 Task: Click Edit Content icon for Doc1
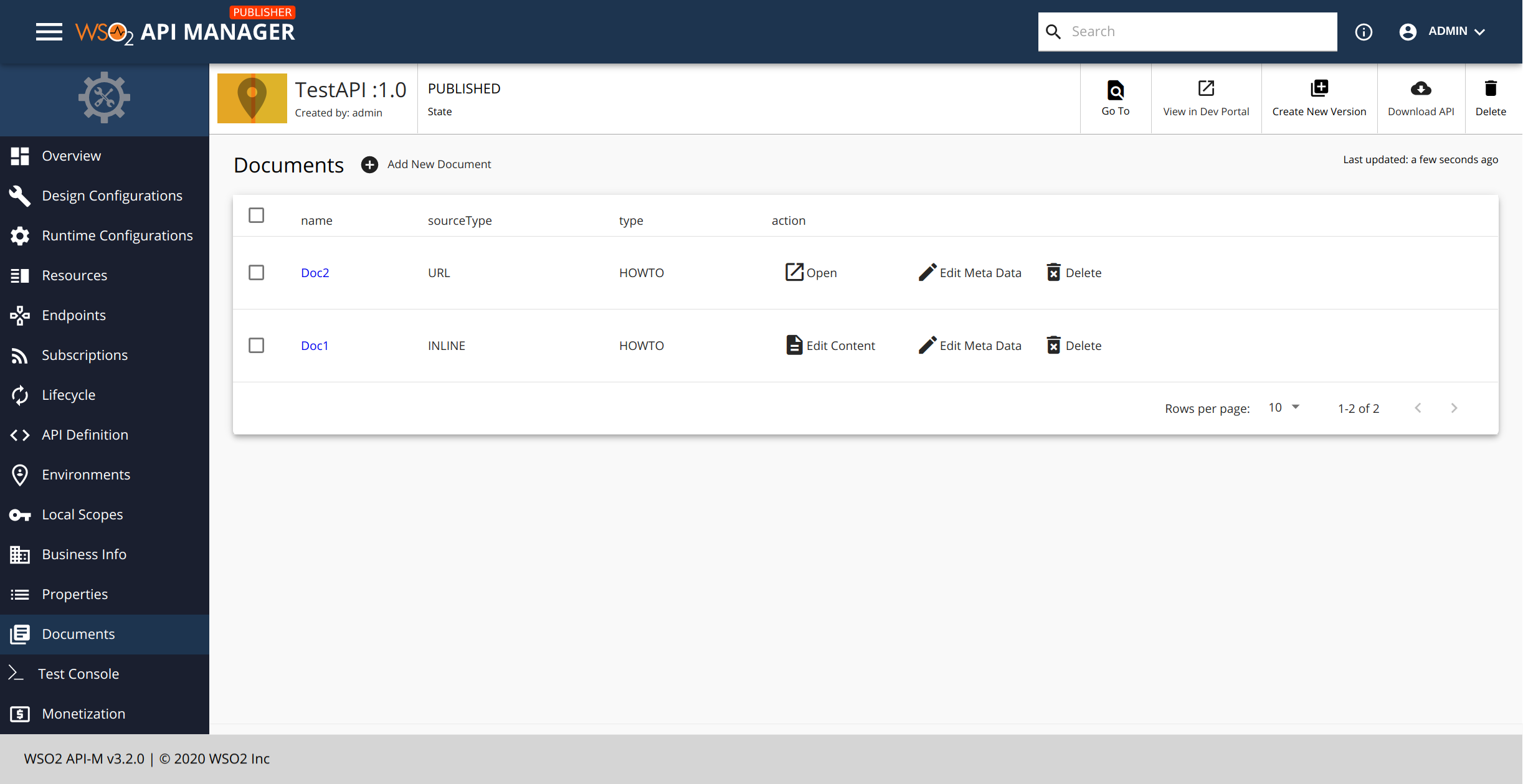[794, 345]
